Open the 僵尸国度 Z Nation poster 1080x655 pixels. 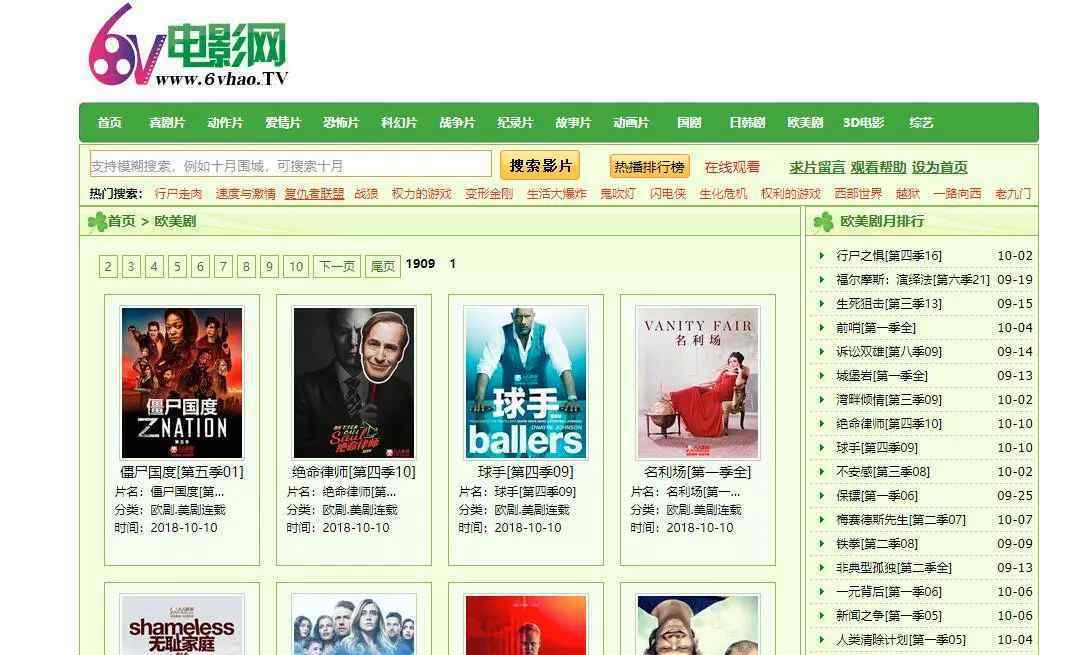pos(182,383)
